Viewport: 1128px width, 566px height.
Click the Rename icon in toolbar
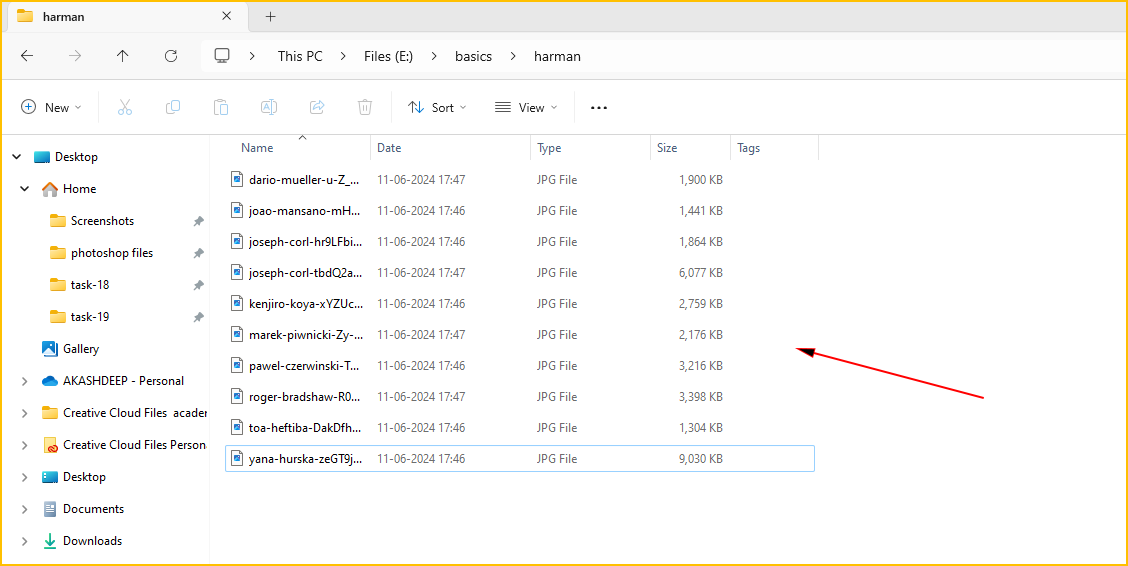(x=269, y=107)
